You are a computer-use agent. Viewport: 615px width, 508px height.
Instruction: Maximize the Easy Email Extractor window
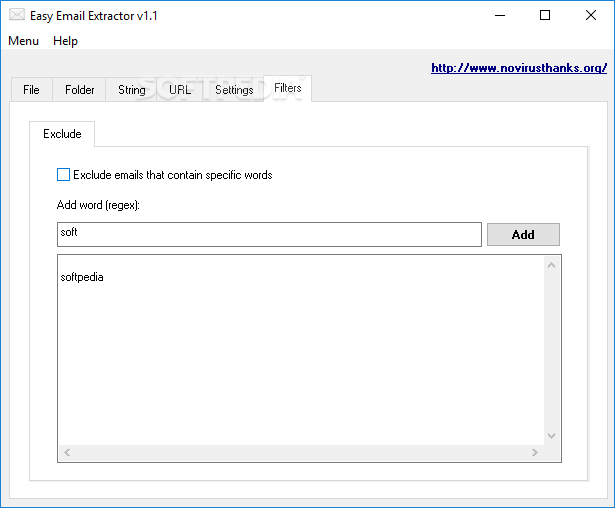click(x=545, y=15)
